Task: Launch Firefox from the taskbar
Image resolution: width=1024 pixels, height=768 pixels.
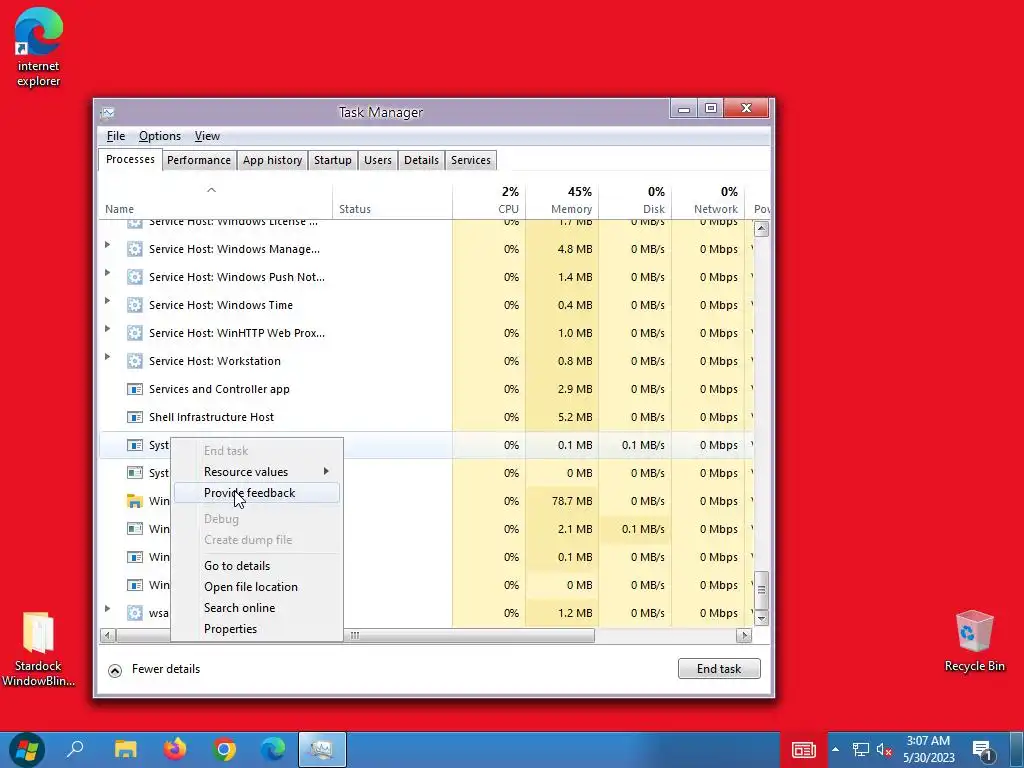Action: [x=175, y=749]
